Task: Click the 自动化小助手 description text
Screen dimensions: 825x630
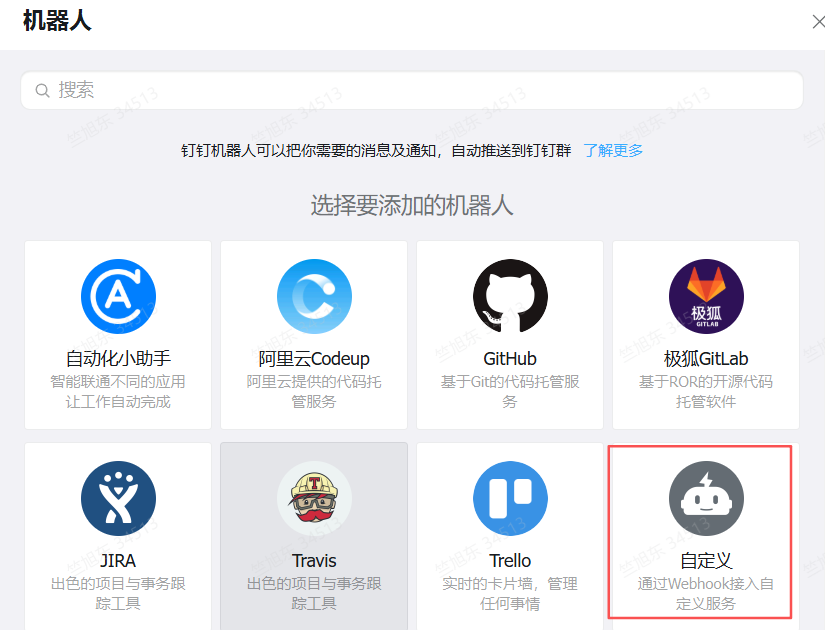Action: (118, 391)
